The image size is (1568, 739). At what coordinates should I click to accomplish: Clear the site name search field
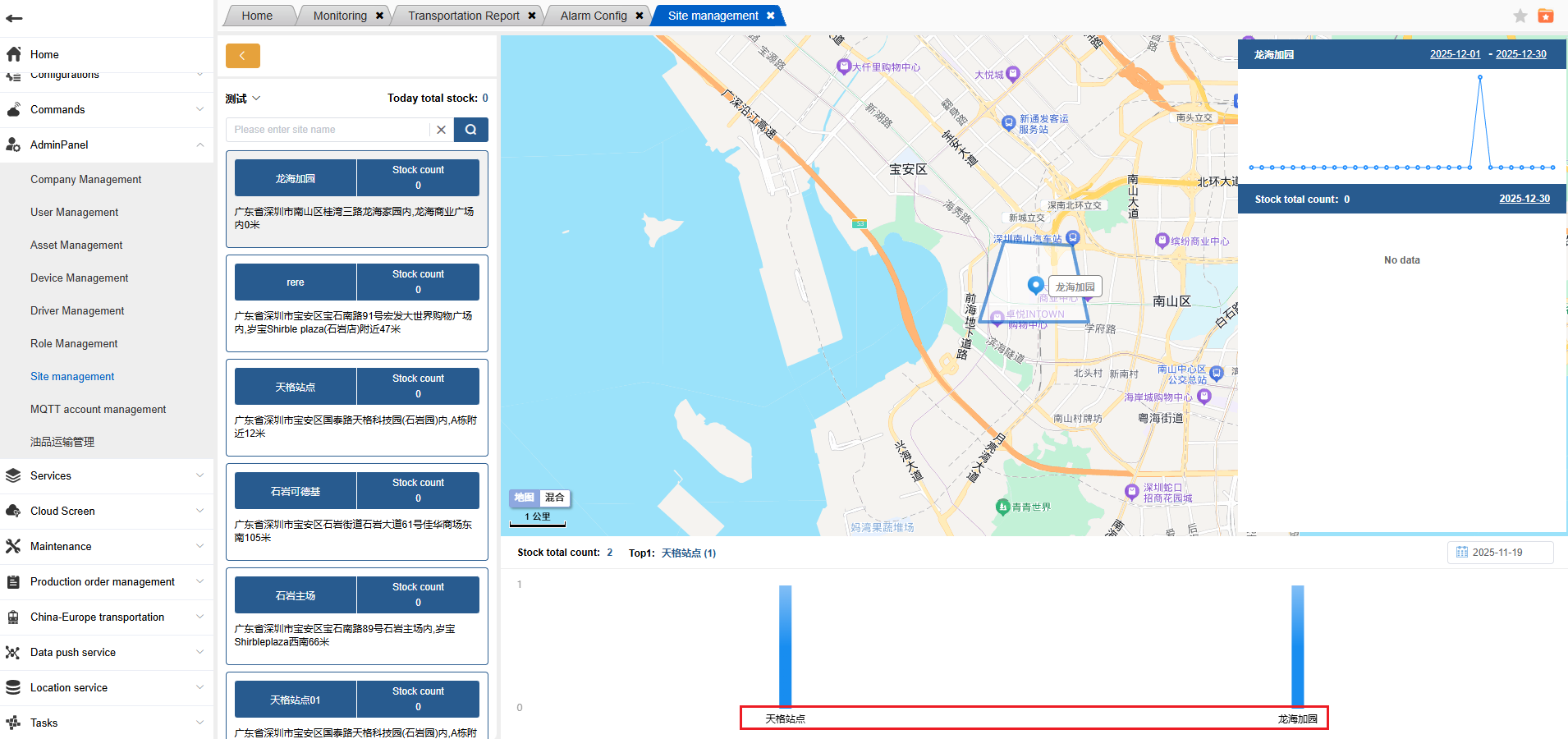441,130
